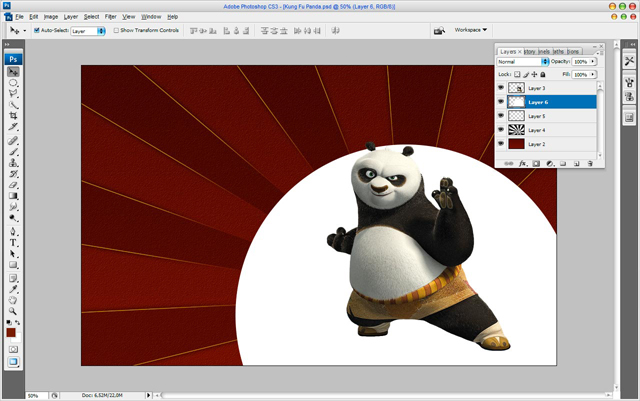Viewport: 640px width, 401px height.
Task: Open the Layers panel options menu
Action: (x=599, y=53)
